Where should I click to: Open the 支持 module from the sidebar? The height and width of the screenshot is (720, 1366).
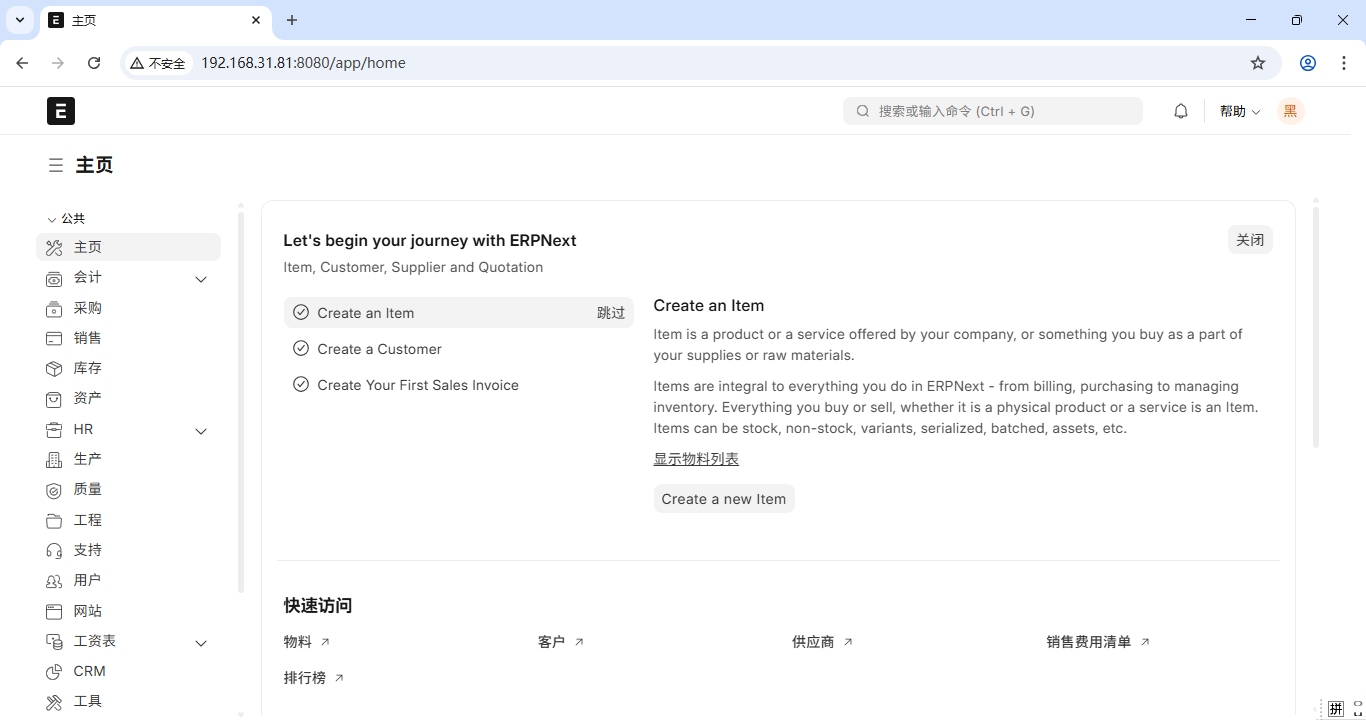(x=128, y=550)
